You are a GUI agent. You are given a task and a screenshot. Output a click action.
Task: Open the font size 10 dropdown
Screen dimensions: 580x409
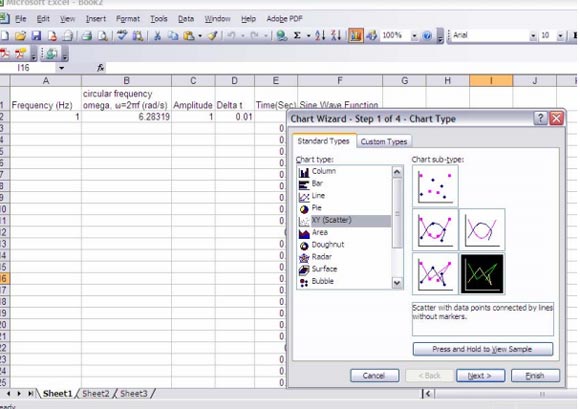560,36
